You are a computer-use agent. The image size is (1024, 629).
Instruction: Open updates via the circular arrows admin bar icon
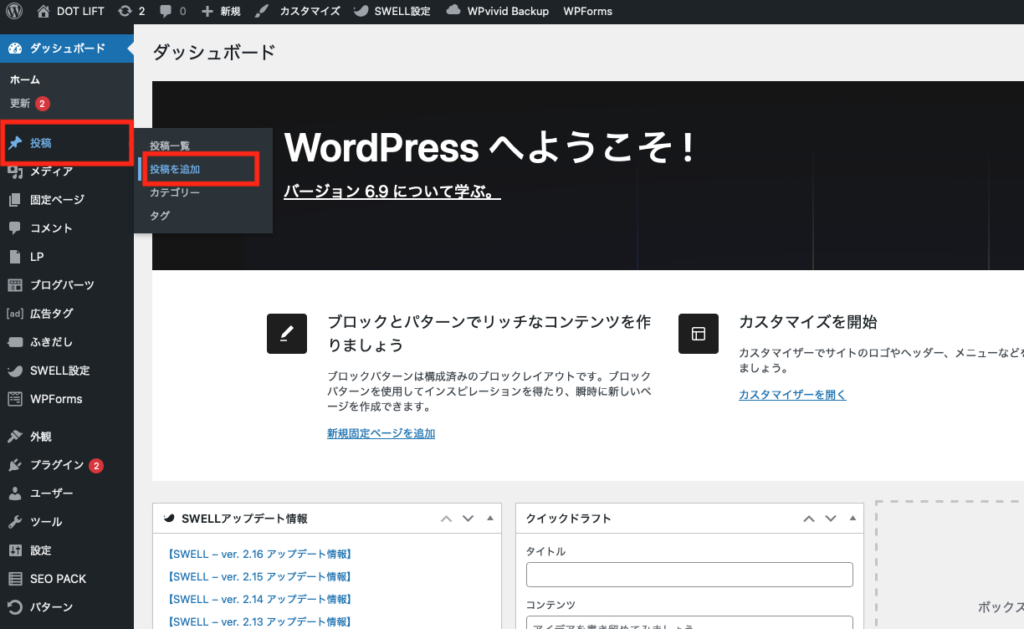(126, 11)
